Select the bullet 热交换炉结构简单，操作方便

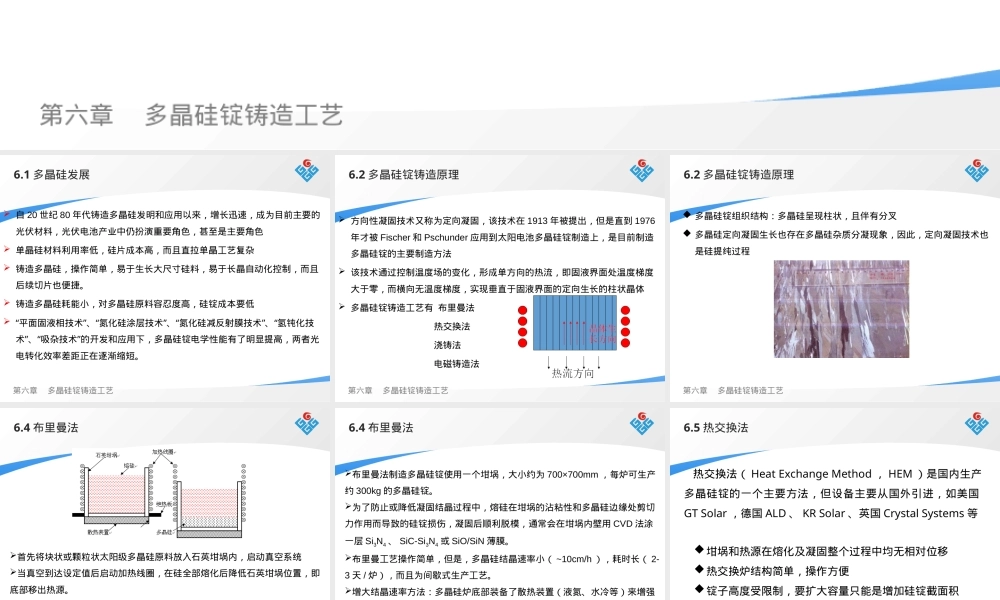click(x=772, y=571)
